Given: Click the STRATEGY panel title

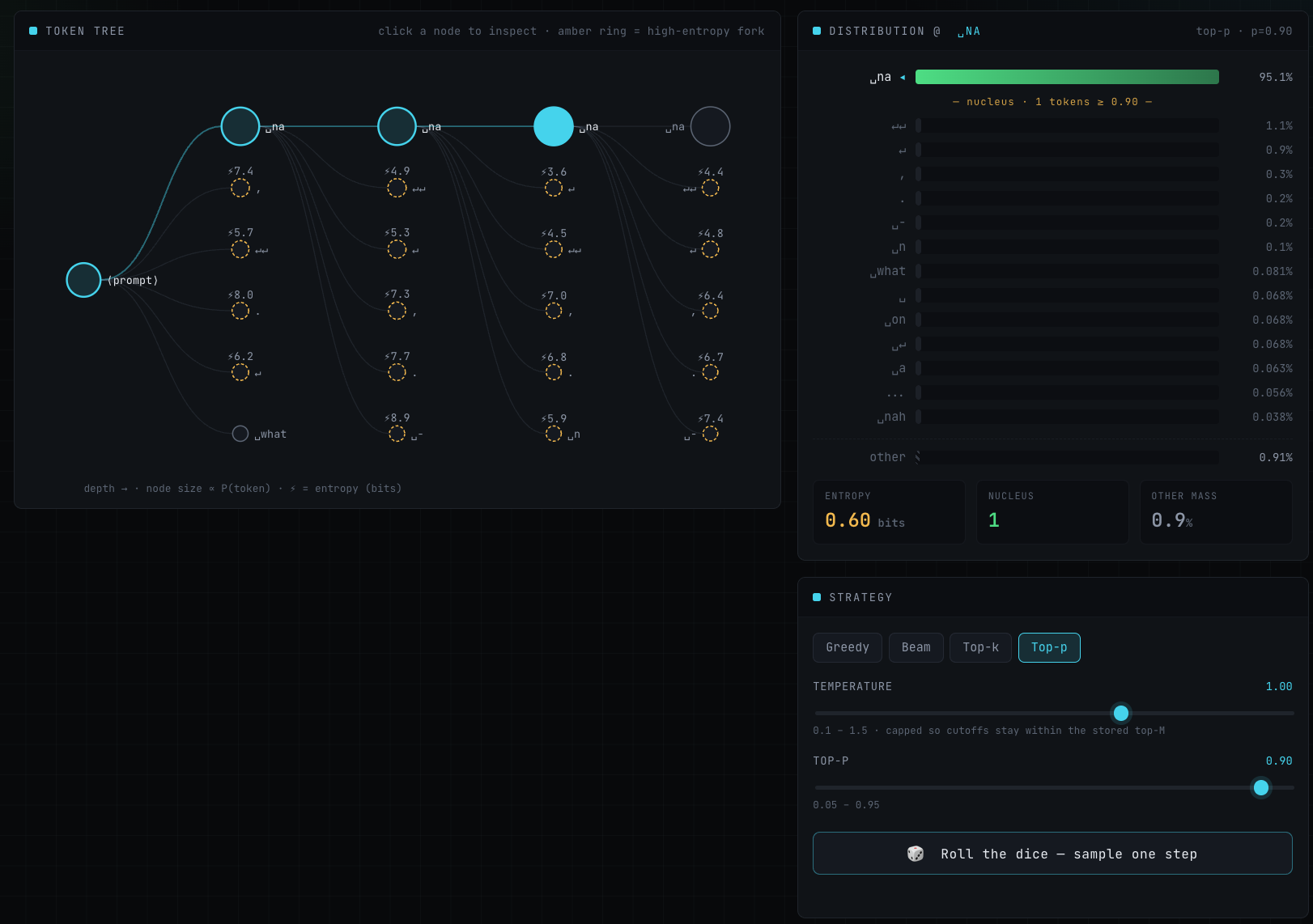Looking at the screenshot, I should coord(860,597).
